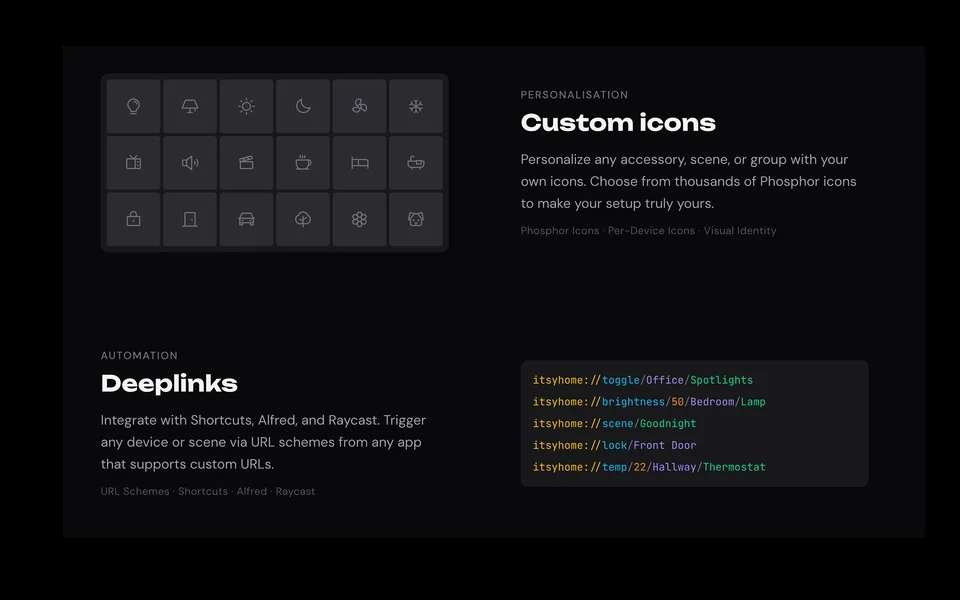Select the padlock icon tile

pos(133,219)
